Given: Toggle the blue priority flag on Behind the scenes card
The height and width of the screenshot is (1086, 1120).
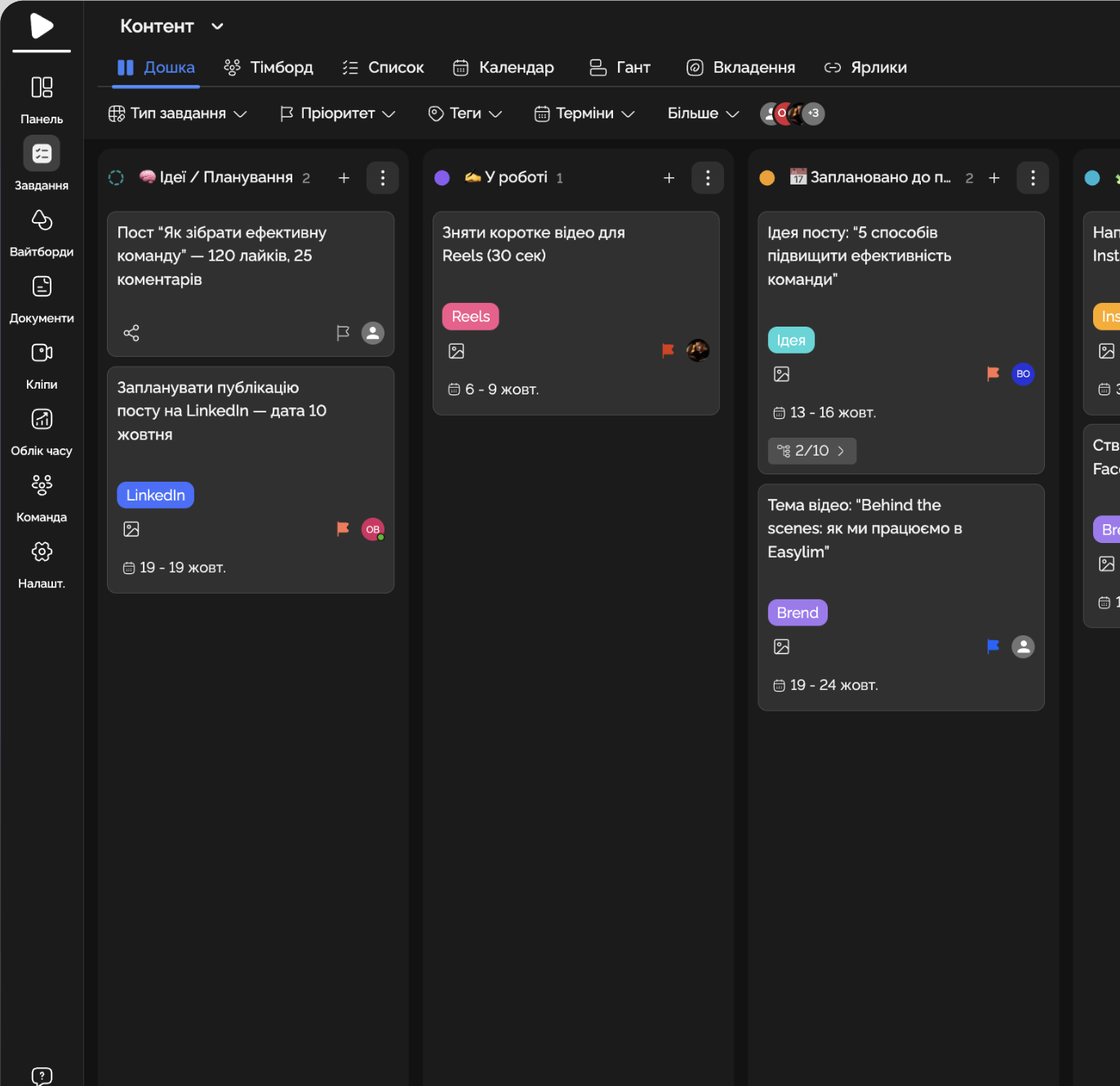Looking at the screenshot, I should (993, 647).
